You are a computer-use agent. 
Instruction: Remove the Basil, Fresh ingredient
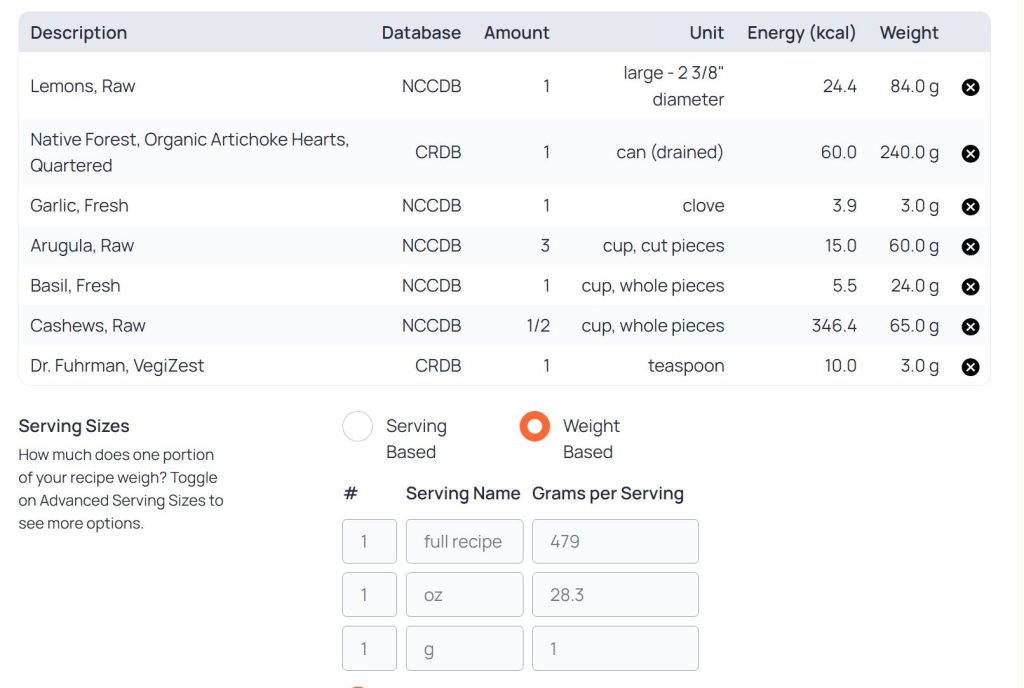pyautogui.click(x=969, y=287)
